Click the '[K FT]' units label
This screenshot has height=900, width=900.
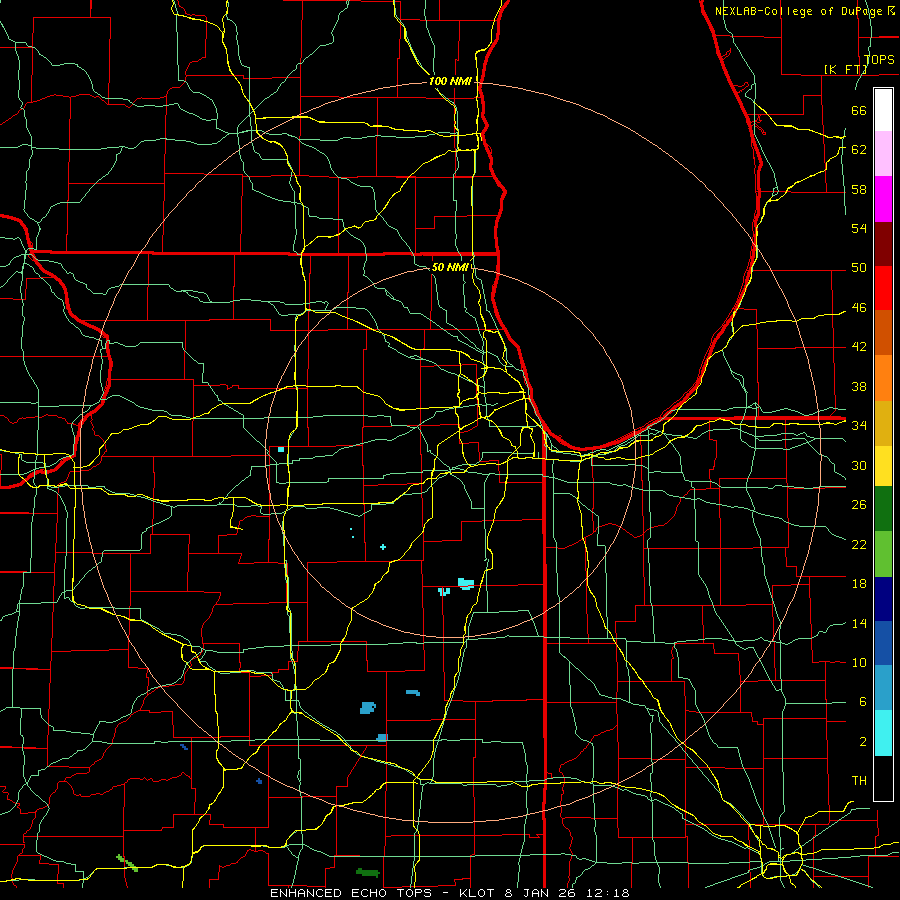pyautogui.click(x=845, y=70)
